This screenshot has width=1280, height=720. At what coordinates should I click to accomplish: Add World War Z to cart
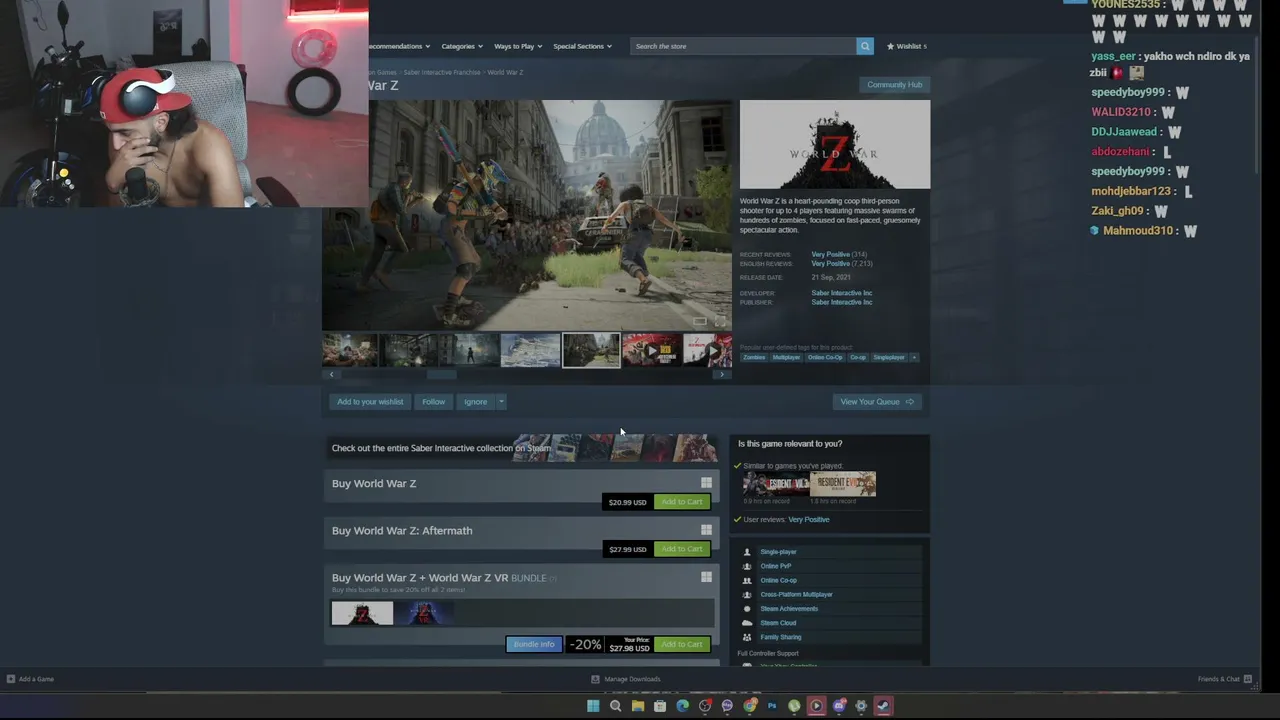click(x=682, y=502)
